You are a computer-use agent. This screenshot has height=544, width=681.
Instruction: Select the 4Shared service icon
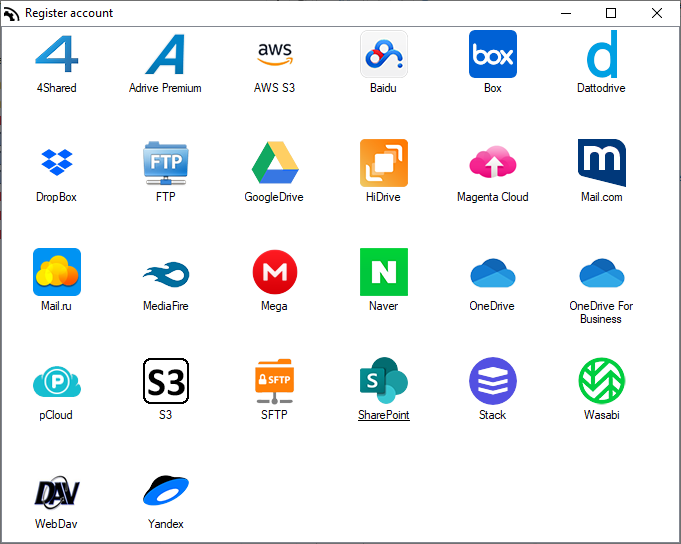57,54
